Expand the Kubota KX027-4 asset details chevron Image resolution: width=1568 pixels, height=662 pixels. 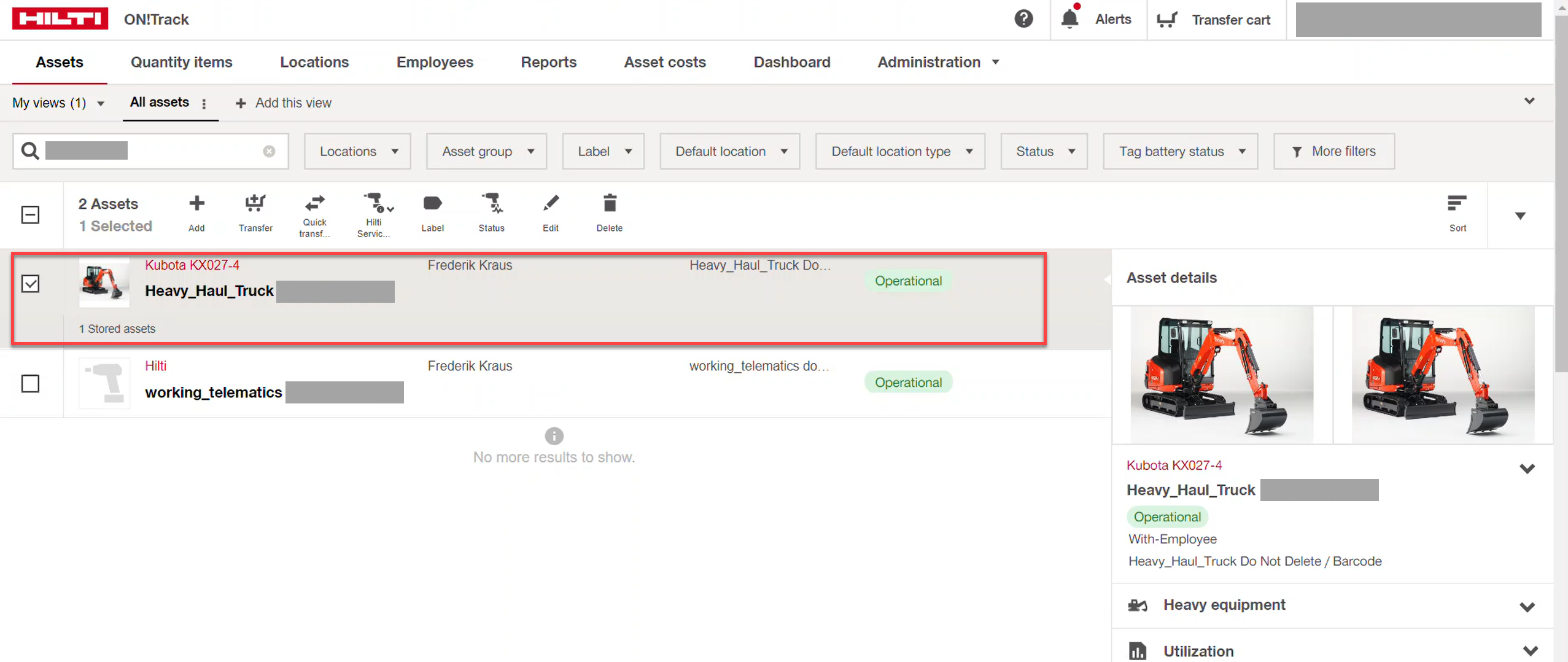point(1527,469)
